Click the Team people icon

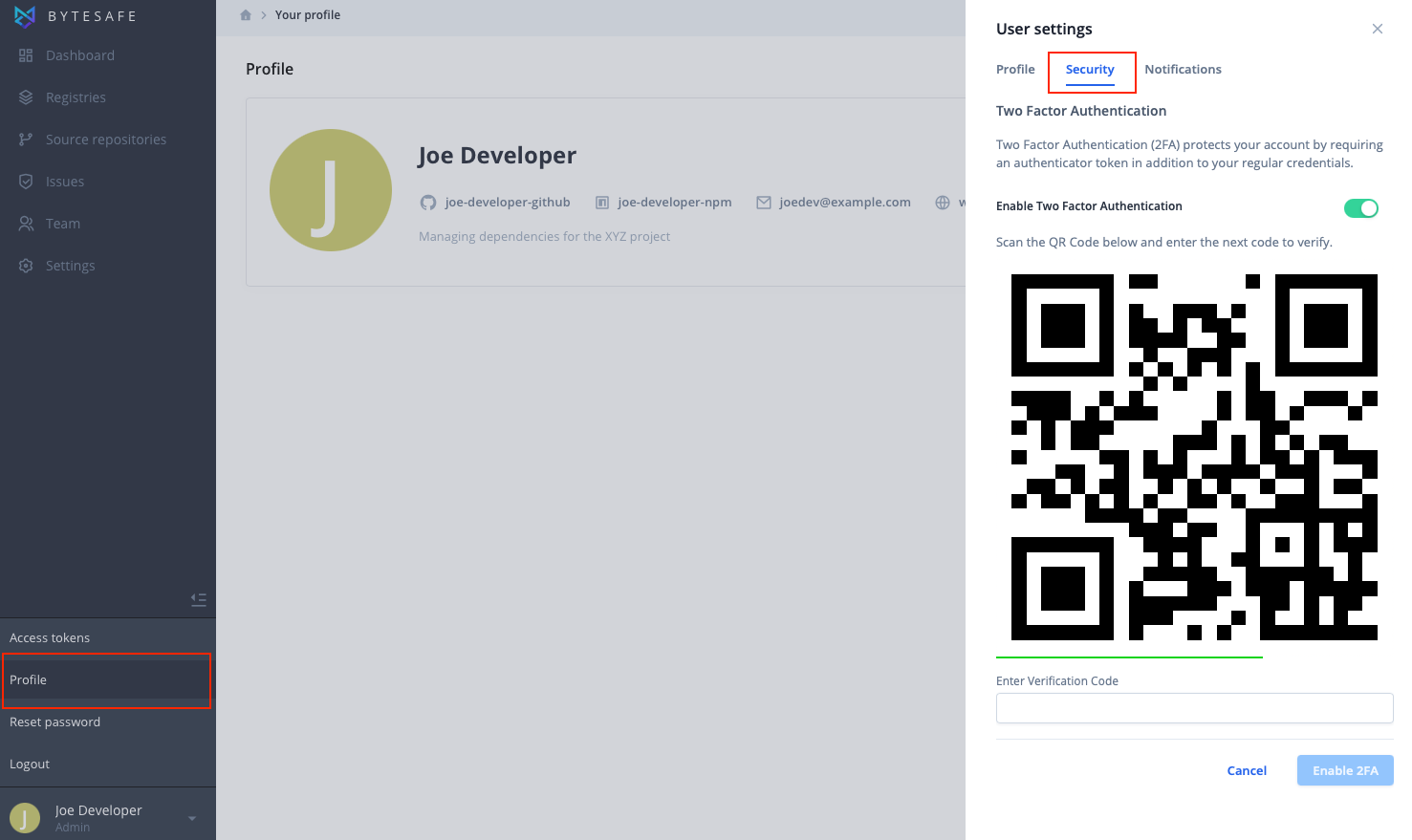(x=26, y=224)
